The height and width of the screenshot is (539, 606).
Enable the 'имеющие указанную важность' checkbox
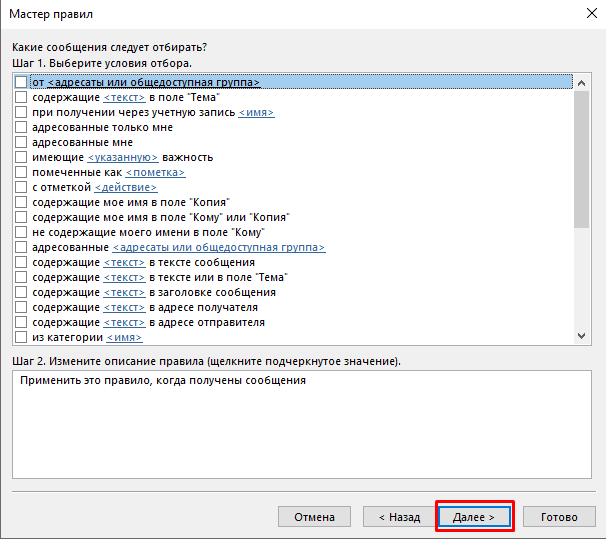(21, 157)
